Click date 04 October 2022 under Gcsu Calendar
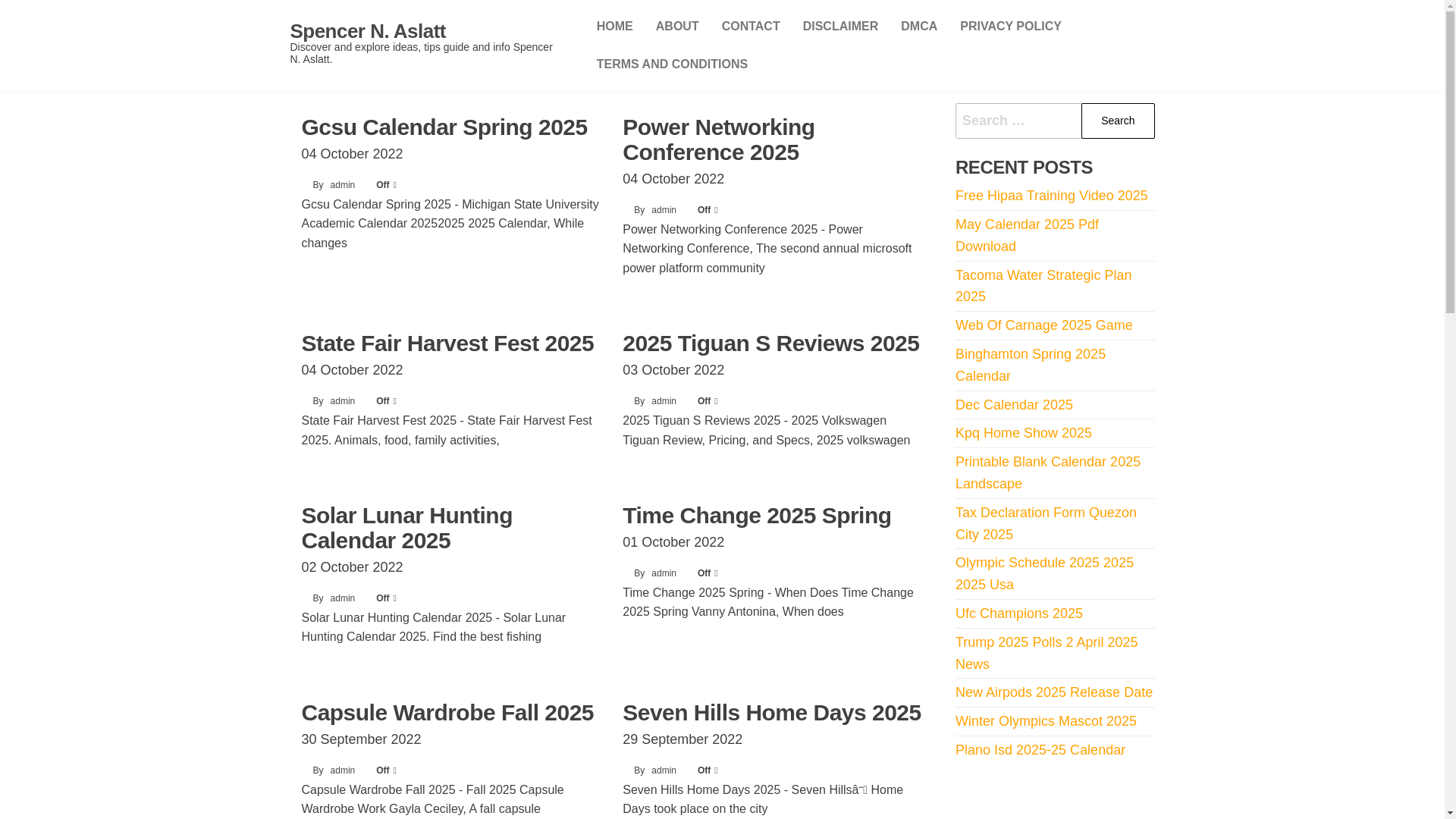The image size is (1456, 819). coord(352,154)
